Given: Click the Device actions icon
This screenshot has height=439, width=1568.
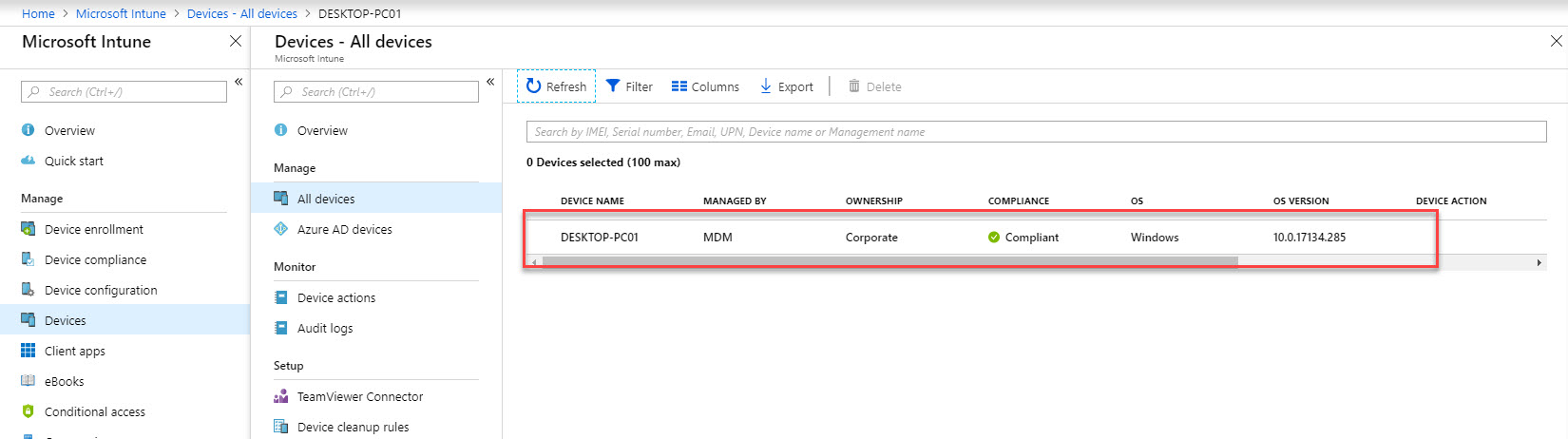Looking at the screenshot, I should pos(281,297).
